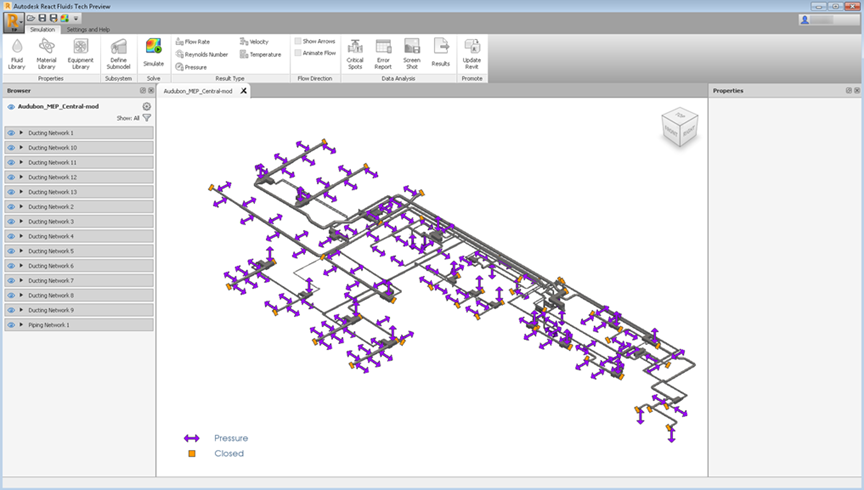This screenshot has width=864, height=490.
Task: Select Reynolds Number result type
Action: tap(202, 54)
